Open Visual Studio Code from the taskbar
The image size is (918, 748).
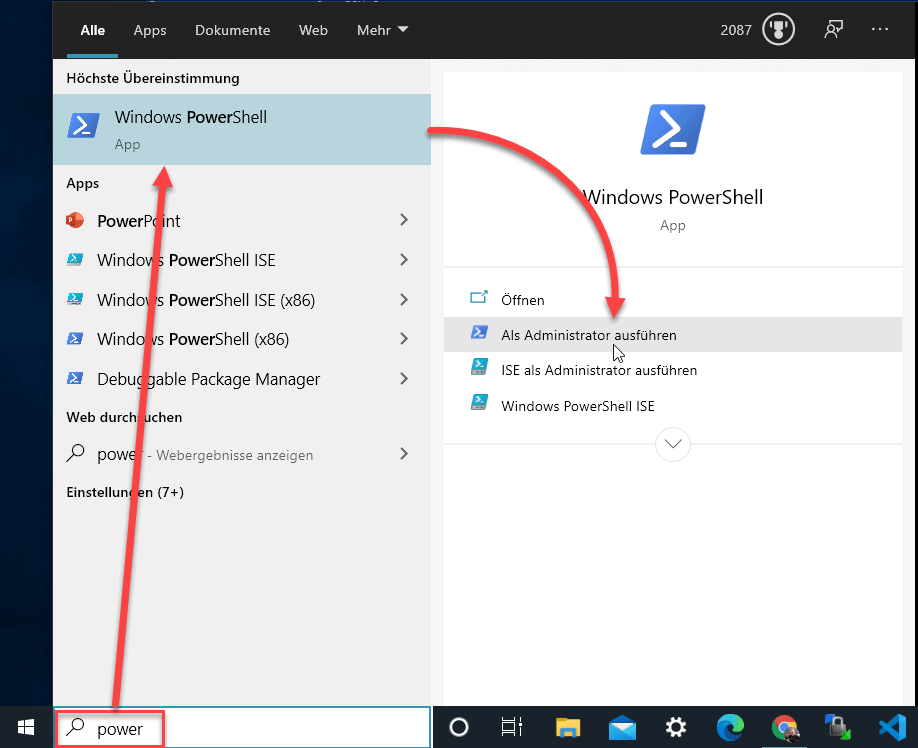pos(893,728)
